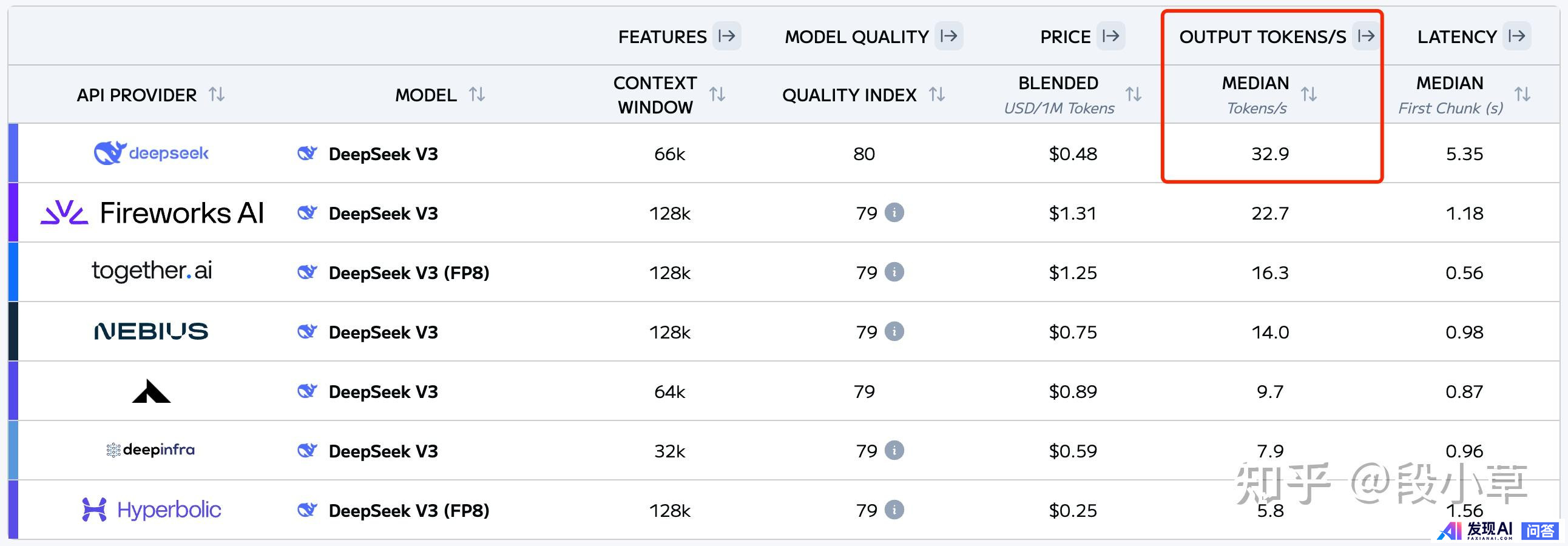Select the 1.18 latency value
Screen dimensions: 1568x546
1464,213
